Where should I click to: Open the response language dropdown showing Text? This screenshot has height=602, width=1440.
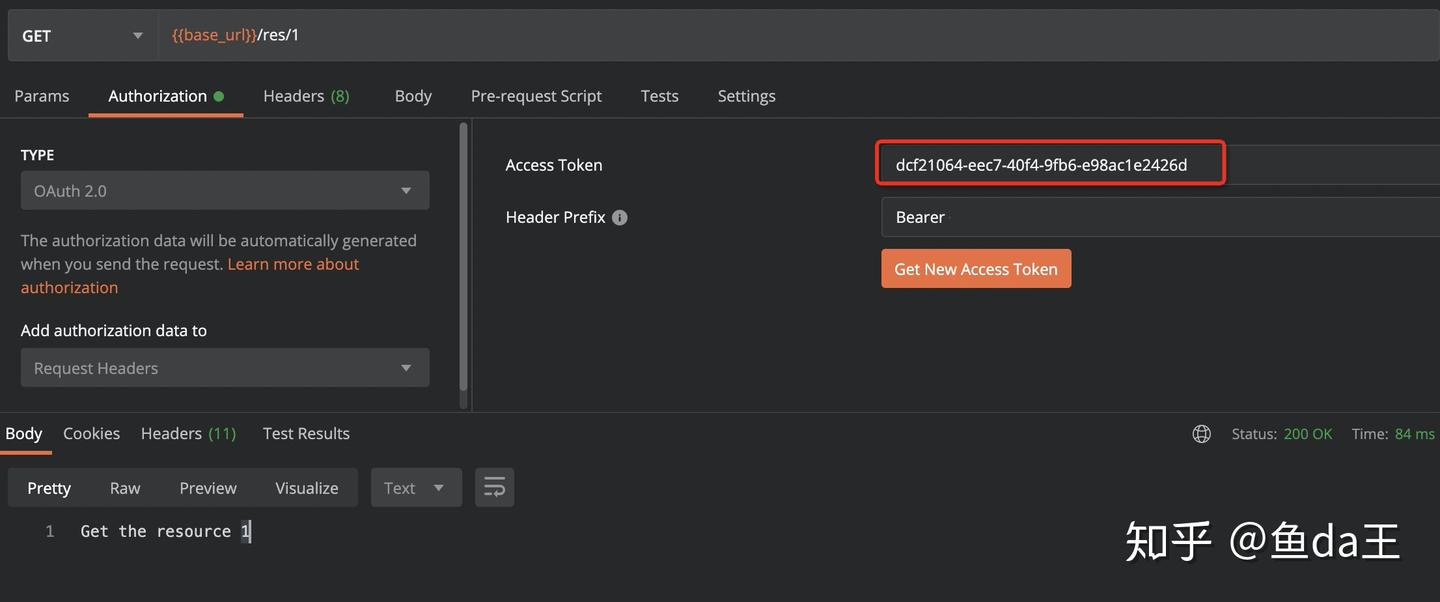[416, 487]
